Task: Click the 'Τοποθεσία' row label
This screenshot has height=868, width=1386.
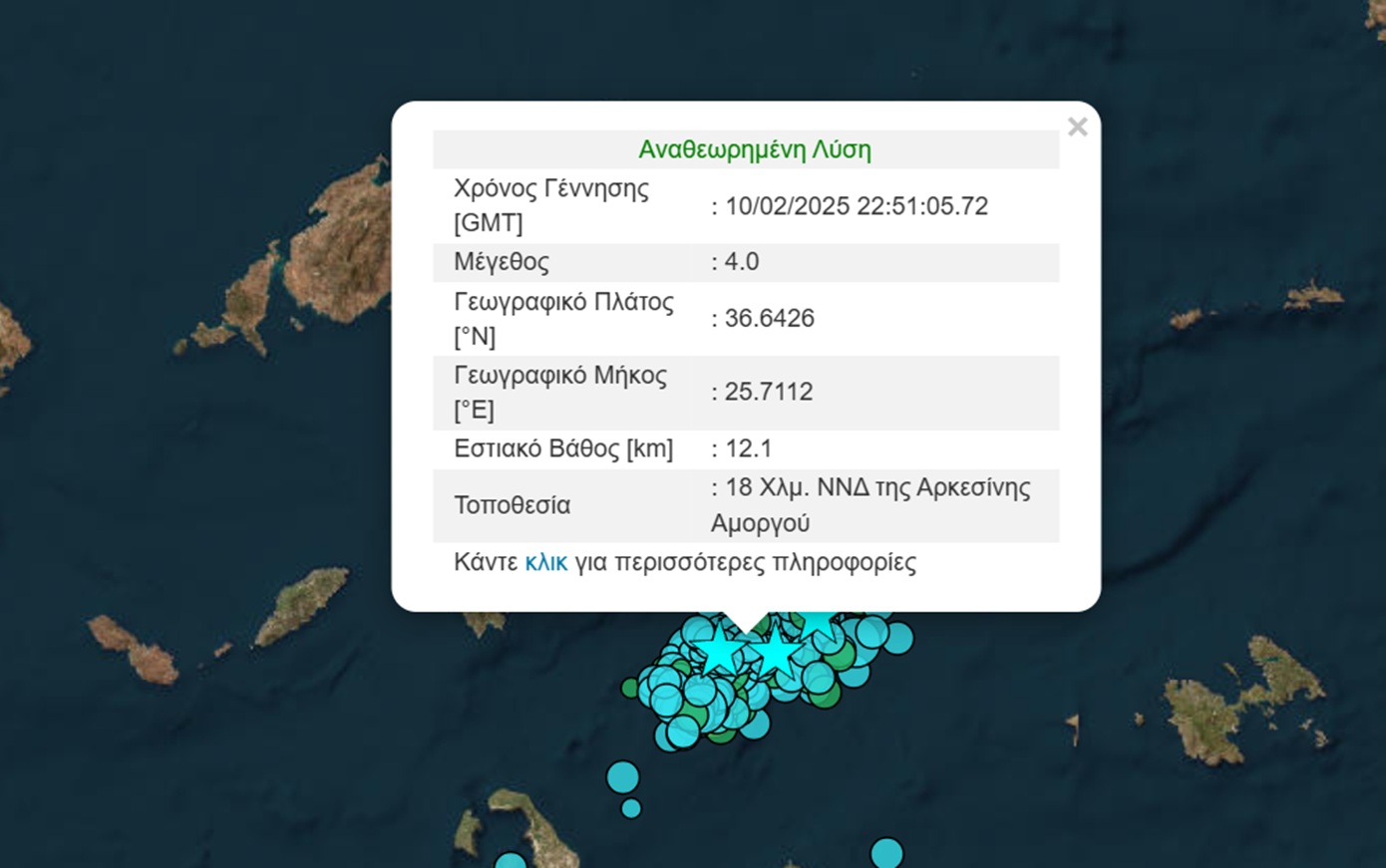Action: [513, 505]
